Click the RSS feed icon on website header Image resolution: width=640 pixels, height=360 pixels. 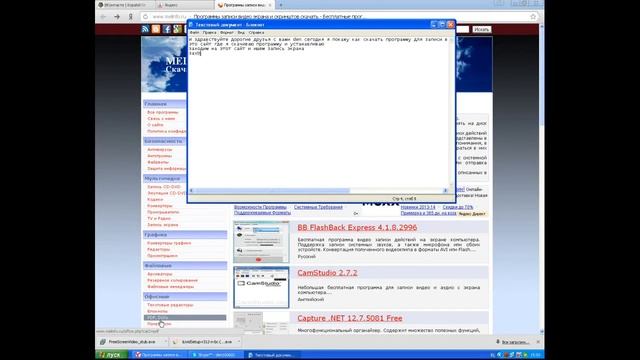click(x=145, y=29)
